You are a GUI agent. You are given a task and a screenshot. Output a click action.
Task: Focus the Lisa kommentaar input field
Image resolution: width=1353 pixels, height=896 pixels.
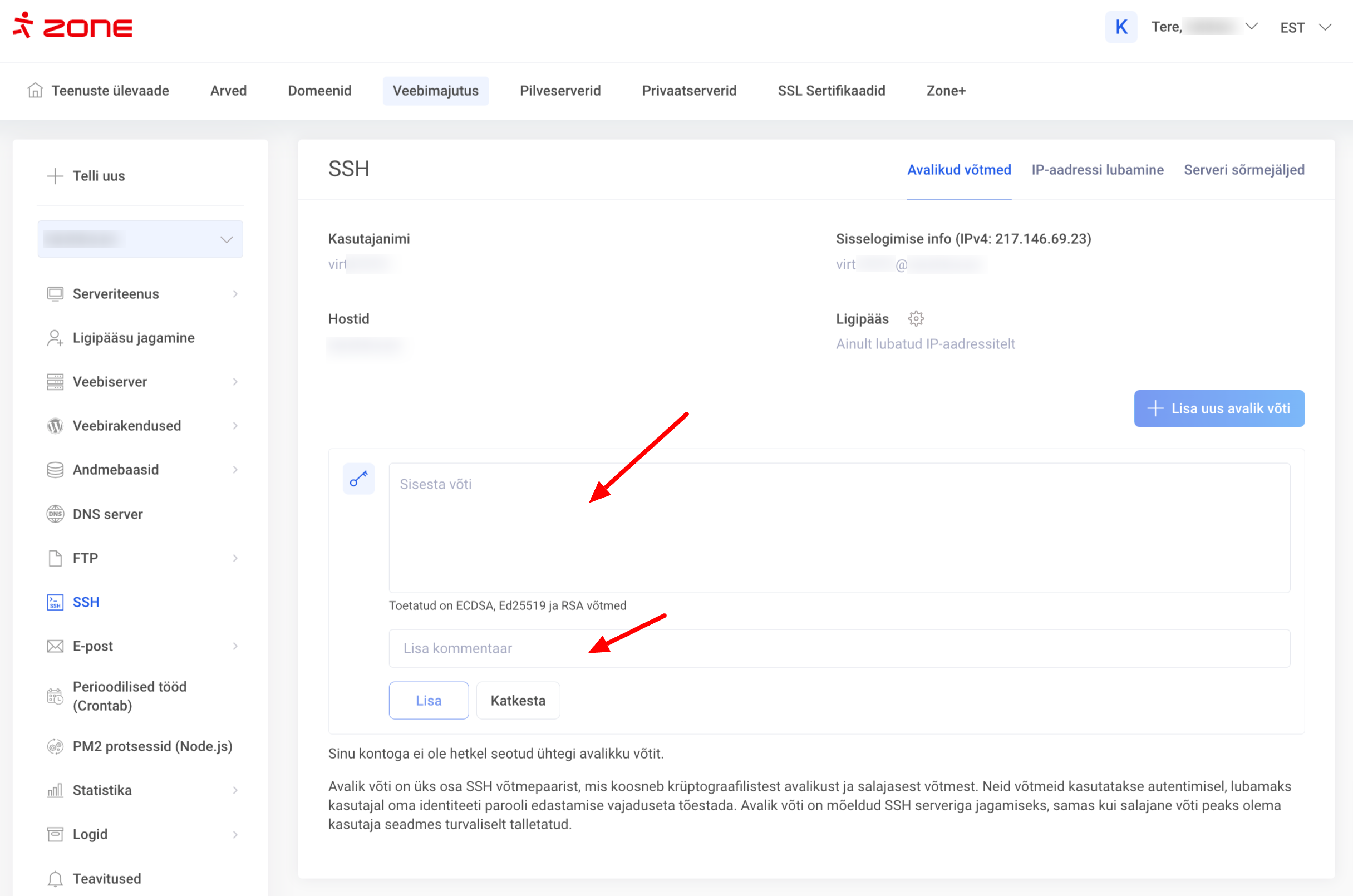[x=839, y=648]
